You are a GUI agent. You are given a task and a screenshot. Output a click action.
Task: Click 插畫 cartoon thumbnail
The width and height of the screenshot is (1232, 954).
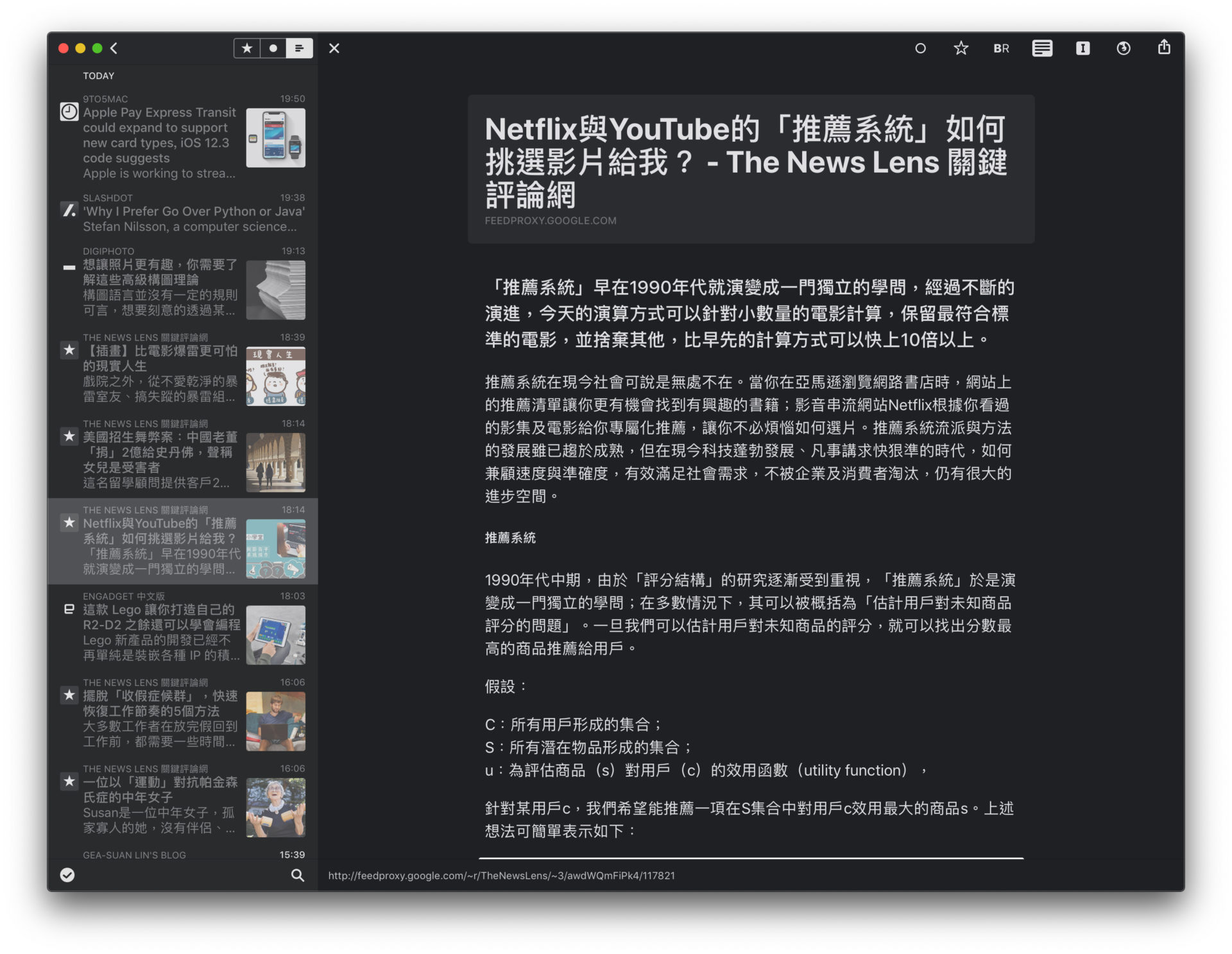coord(276,376)
